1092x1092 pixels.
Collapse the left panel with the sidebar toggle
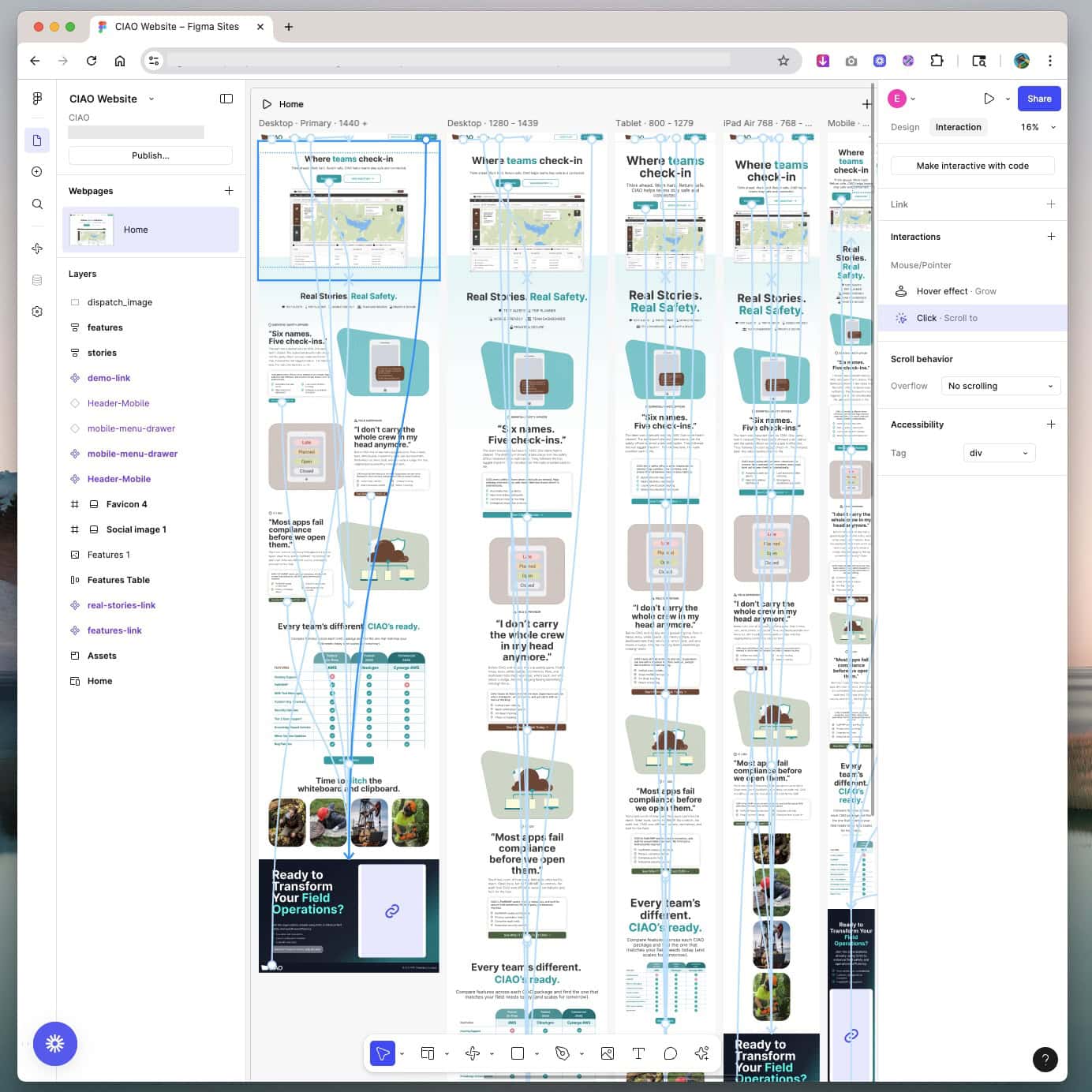click(x=227, y=98)
